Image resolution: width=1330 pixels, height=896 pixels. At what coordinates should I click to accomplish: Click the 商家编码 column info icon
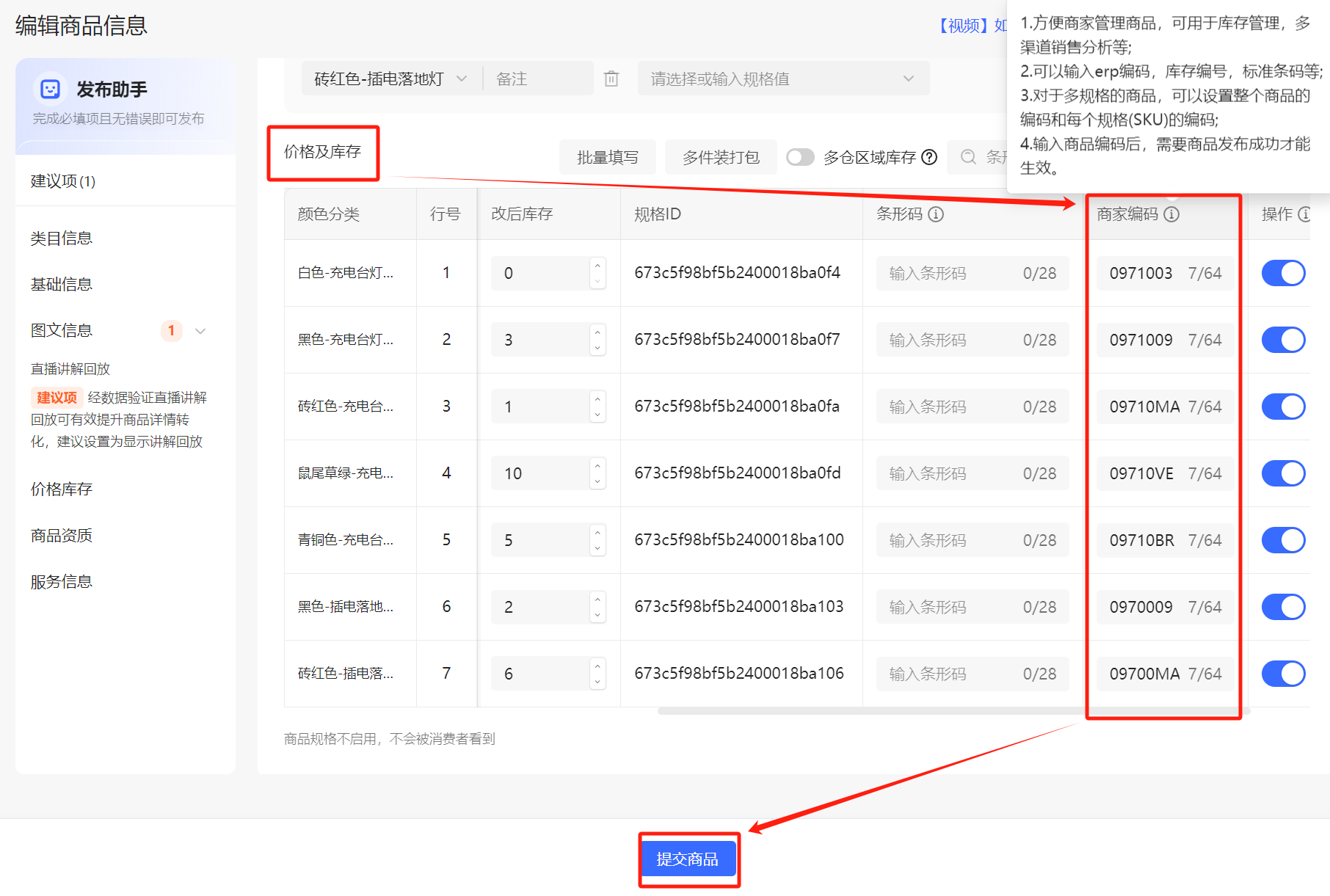tap(1171, 214)
